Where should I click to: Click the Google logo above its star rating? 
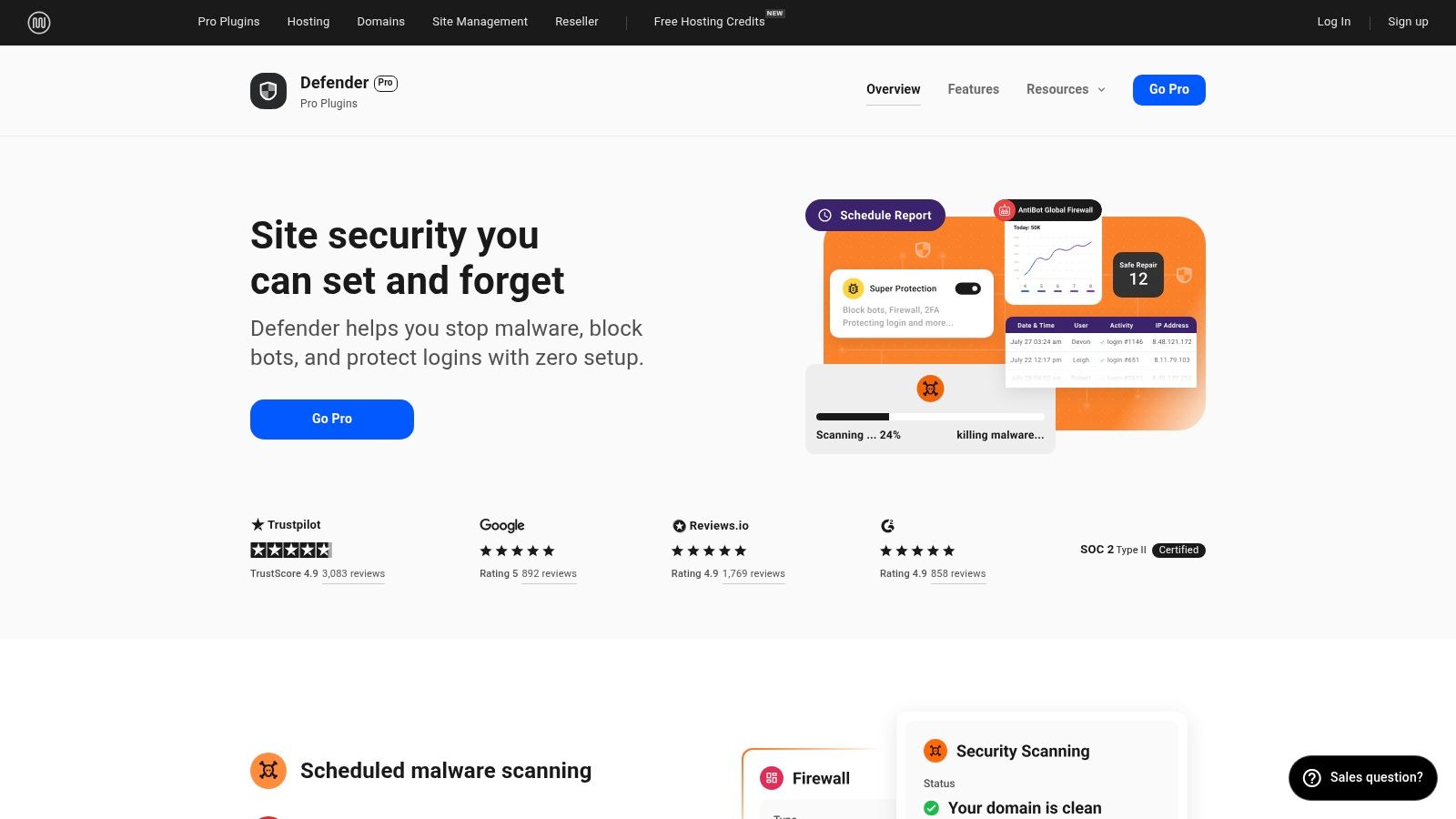point(501,525)
